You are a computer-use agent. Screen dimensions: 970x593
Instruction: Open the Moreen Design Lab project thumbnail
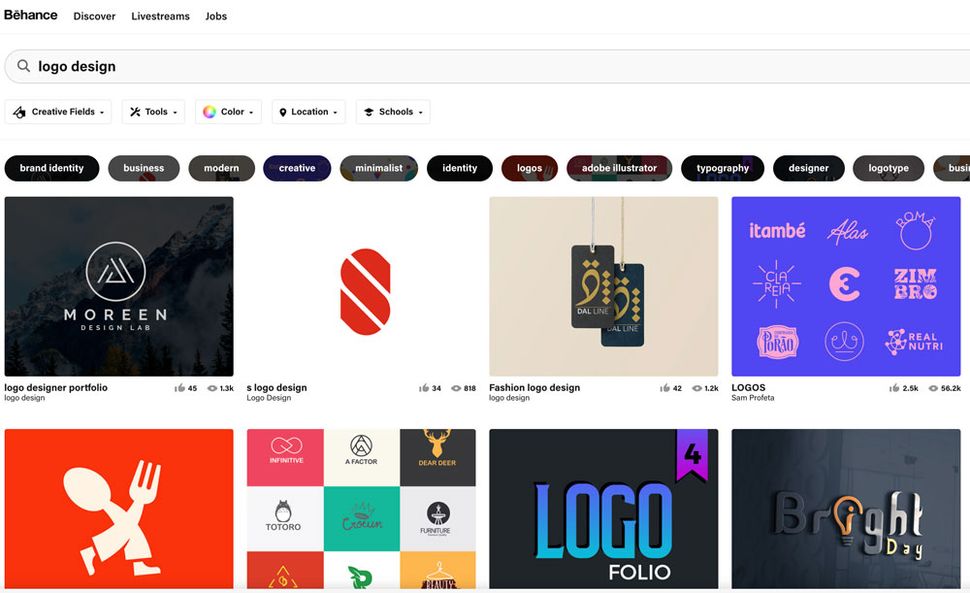tap(119, 286)
